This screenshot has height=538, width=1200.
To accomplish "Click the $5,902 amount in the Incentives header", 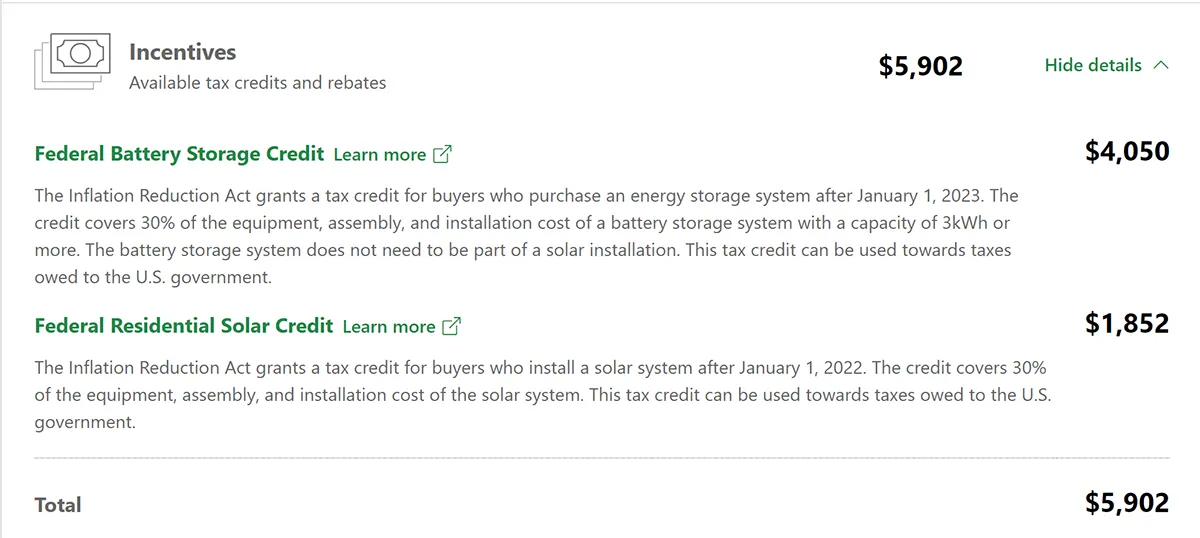I will point(921,66).
